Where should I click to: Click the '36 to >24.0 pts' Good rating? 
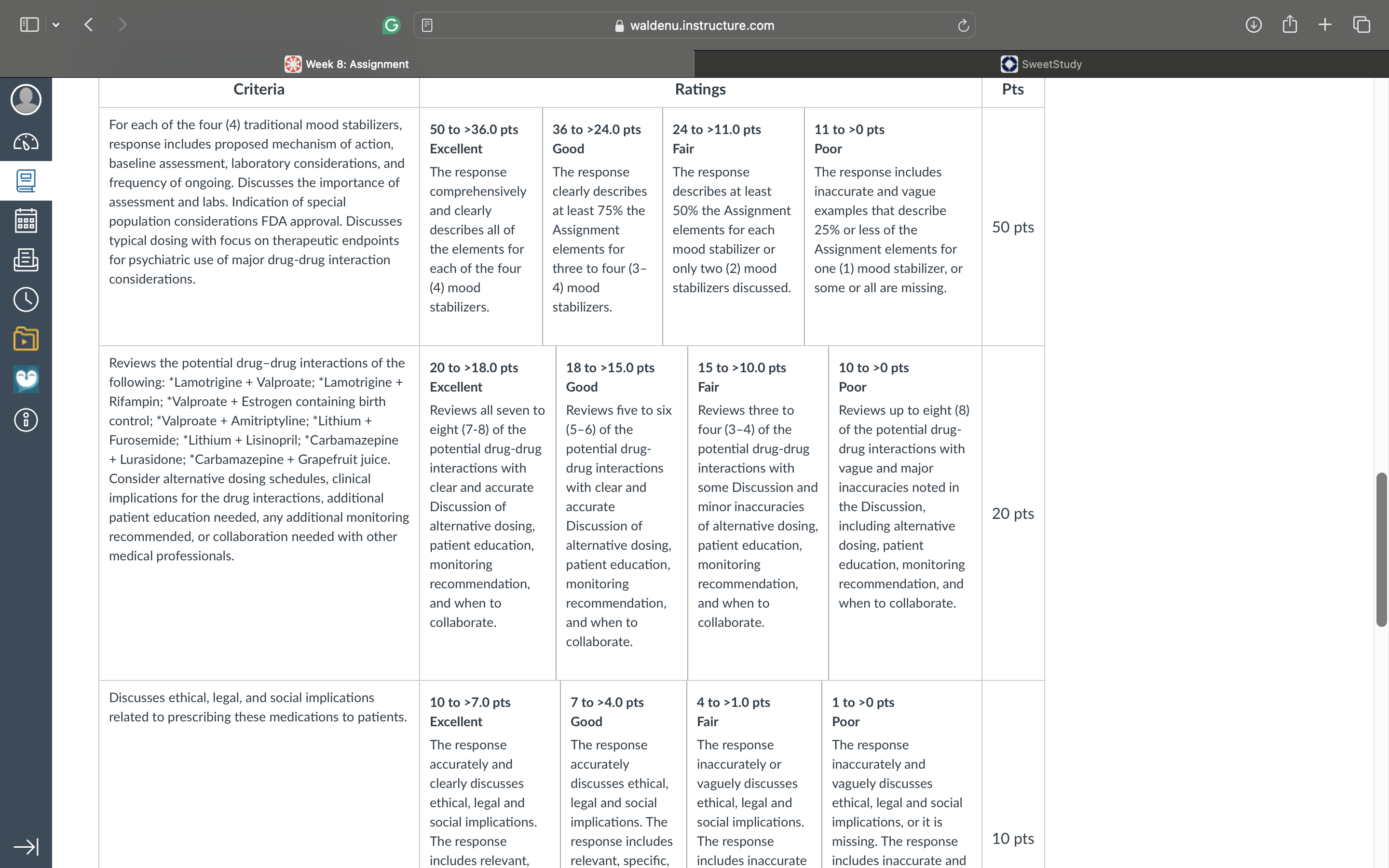pos(603,227)
